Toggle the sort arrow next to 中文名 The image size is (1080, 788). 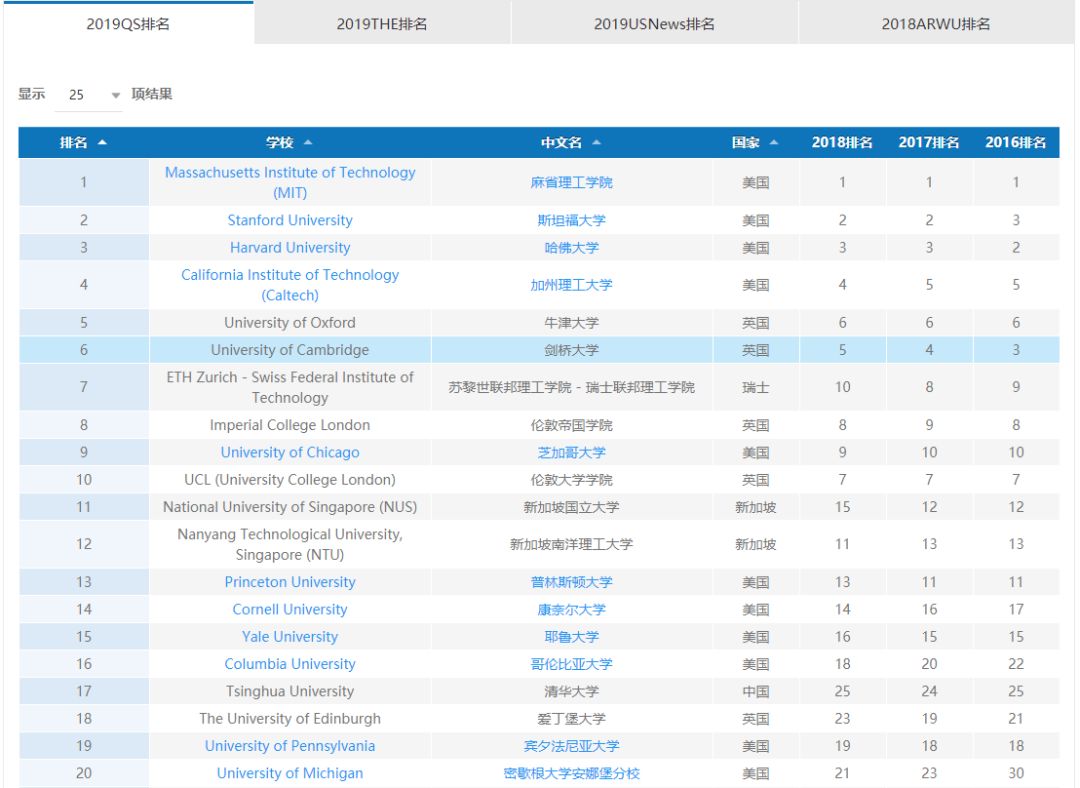pos(596,143)
